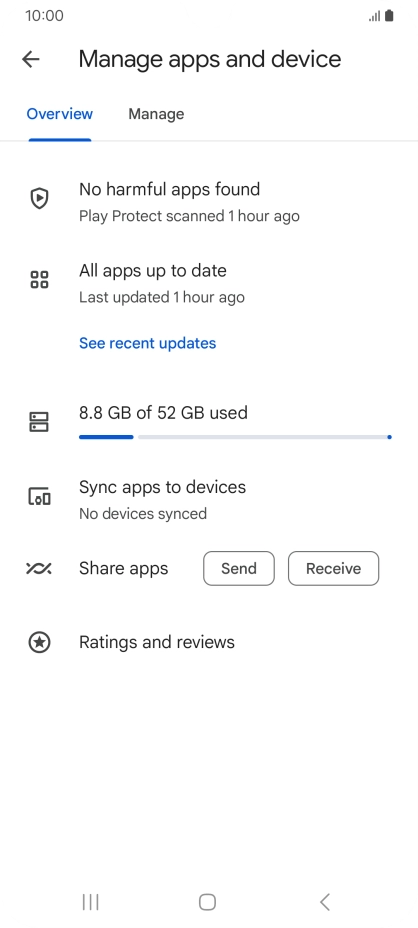Viewport: 418px width, 928px height.
Task: Open the storage drive icon
Action: [x=39, y=422]
